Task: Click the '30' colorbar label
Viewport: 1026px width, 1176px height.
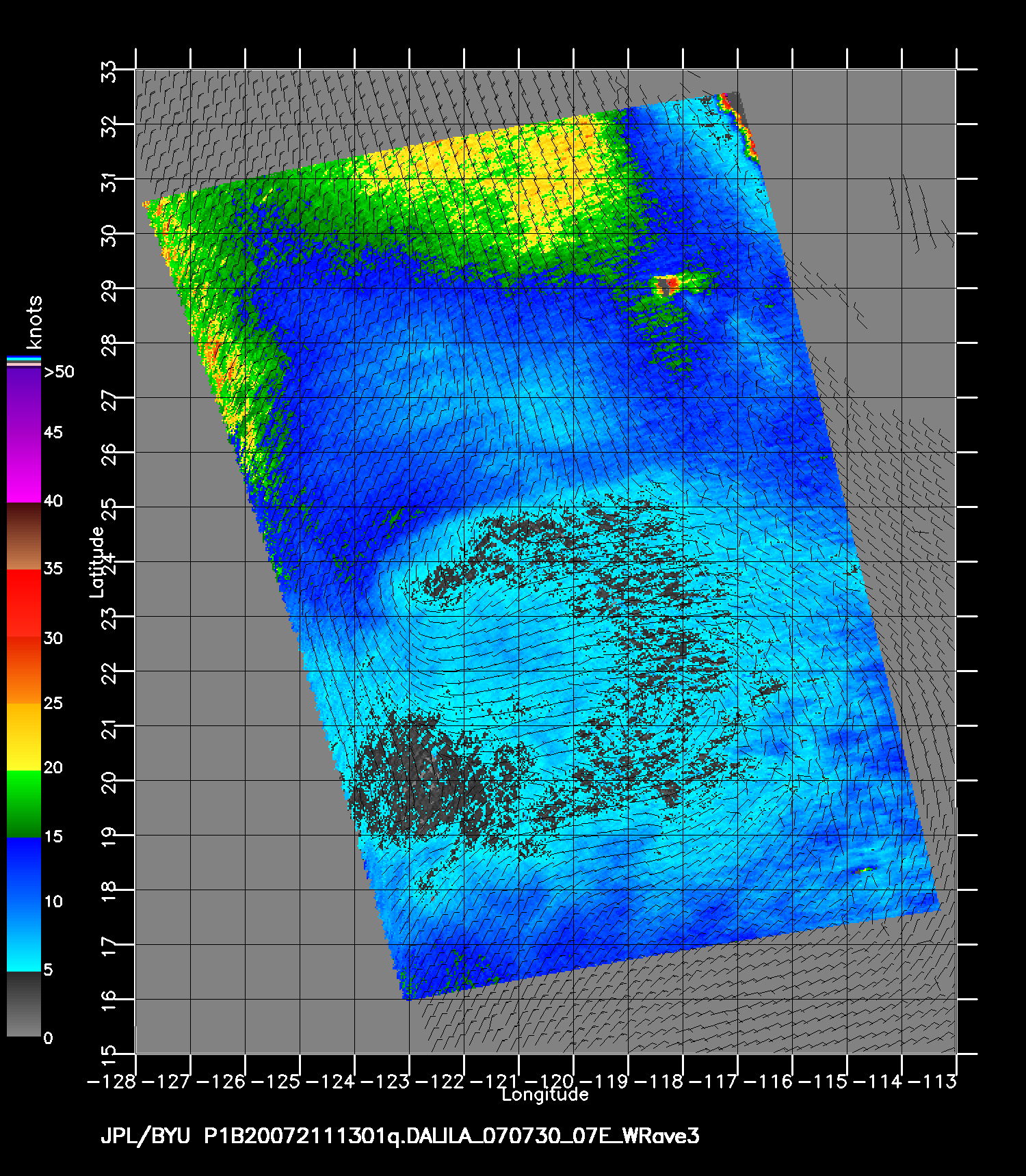Action: coord(53,638)
